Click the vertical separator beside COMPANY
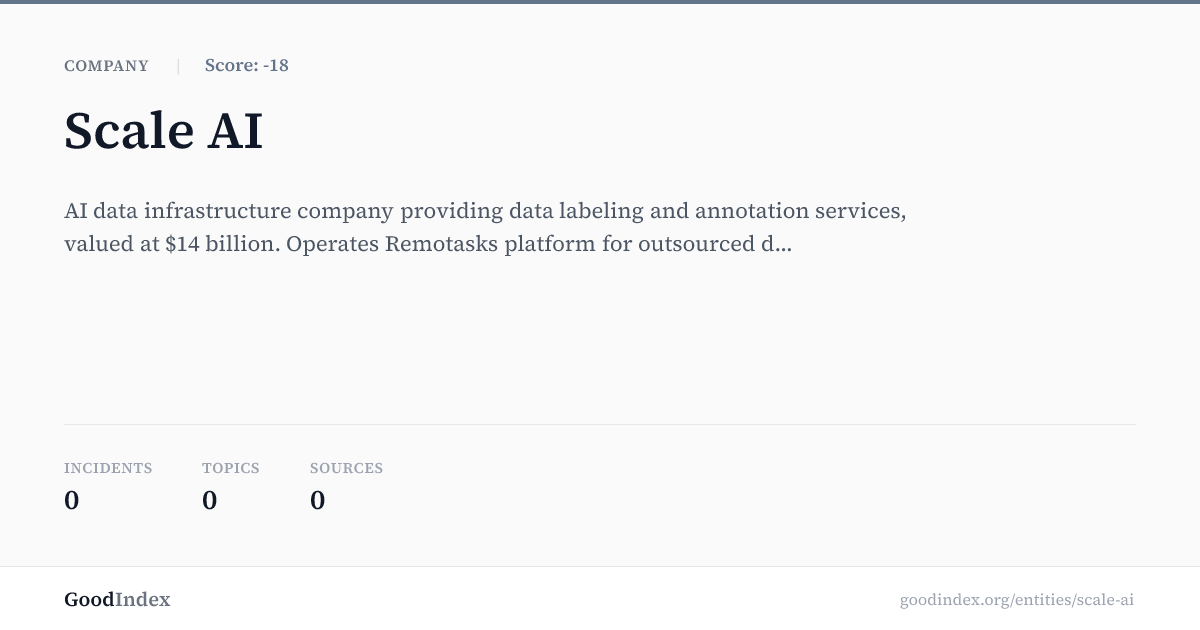Screen dimensions: 1200x630 (x=178, y=66)
